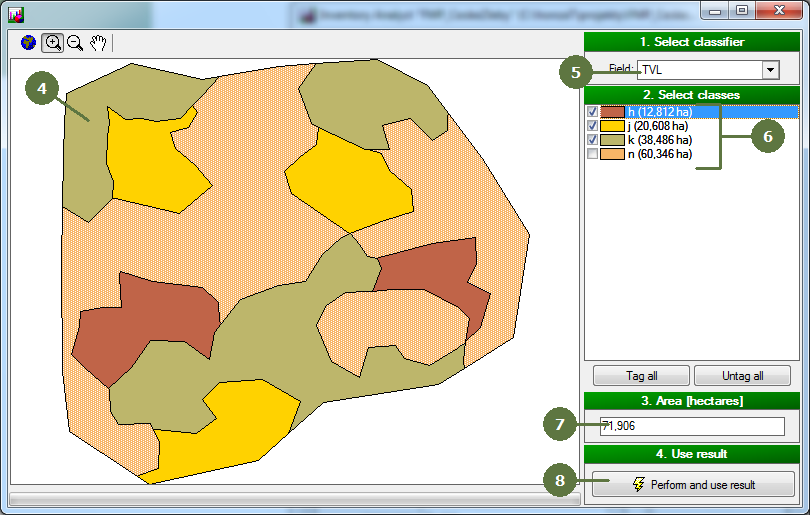Image resolution: width=810 pixels, height=515 pixels.
Task: Enable the n (60,346 ha) class checkbox
Action: click(x=593, y=154)
